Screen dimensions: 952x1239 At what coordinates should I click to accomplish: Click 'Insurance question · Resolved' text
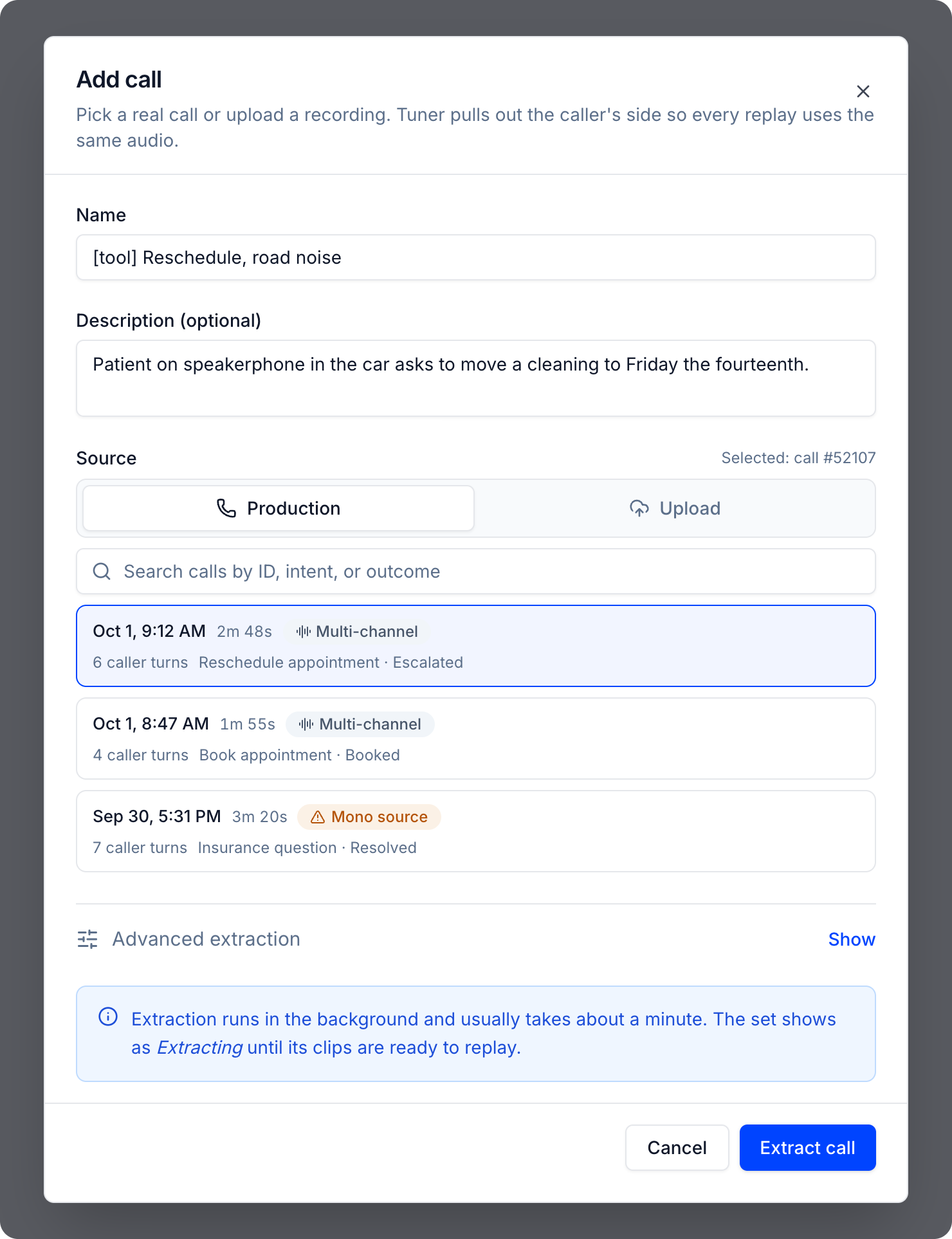[x=307, y=848]
